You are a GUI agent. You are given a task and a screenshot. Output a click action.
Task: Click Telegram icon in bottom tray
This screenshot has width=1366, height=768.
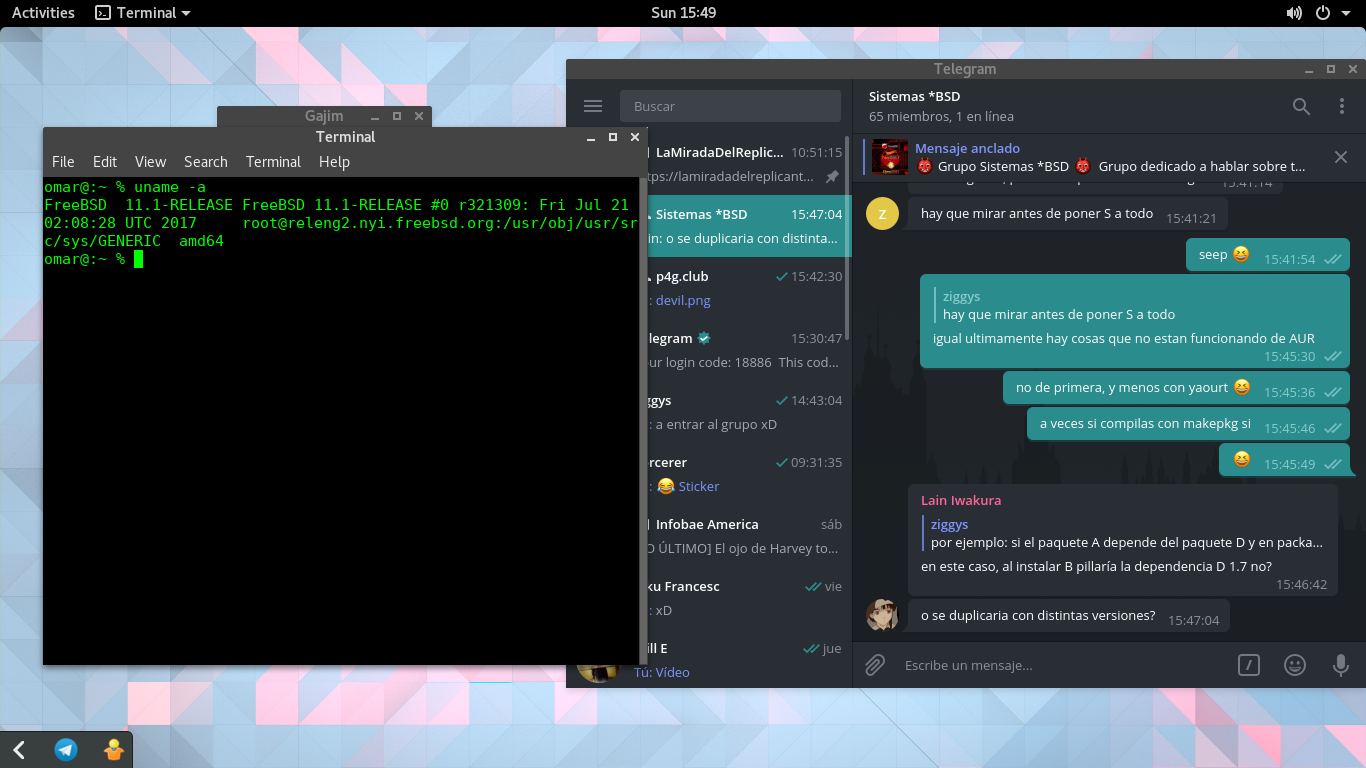[x=66, y=749]
